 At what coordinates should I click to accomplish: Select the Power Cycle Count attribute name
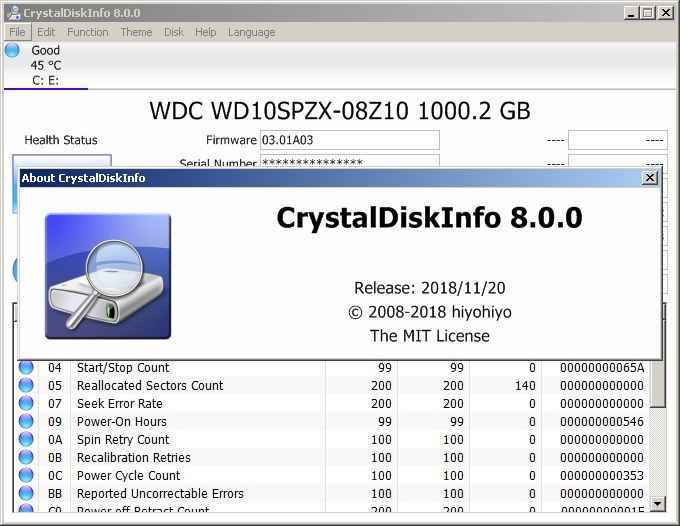click(128, 476)
